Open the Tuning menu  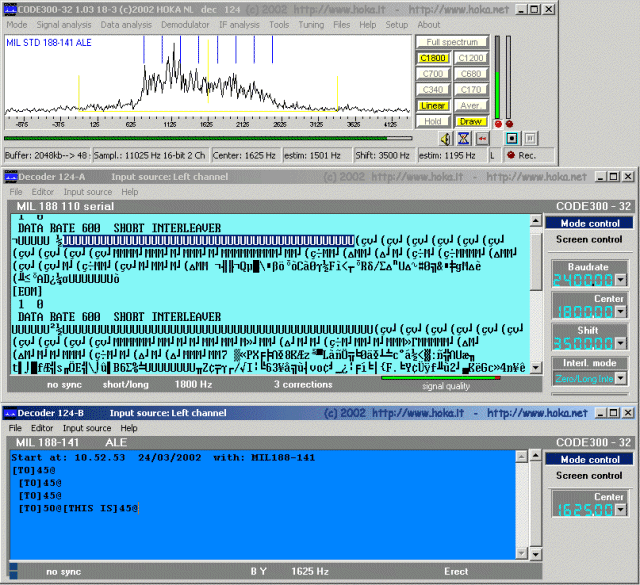pyautogui.click(x=311, y=25)
